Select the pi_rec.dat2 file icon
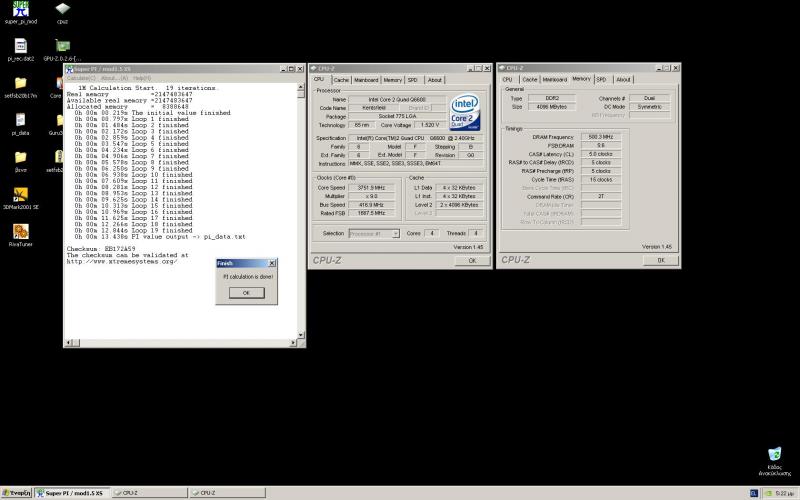This screenshot has width=800, height=500. coord(20,49)
